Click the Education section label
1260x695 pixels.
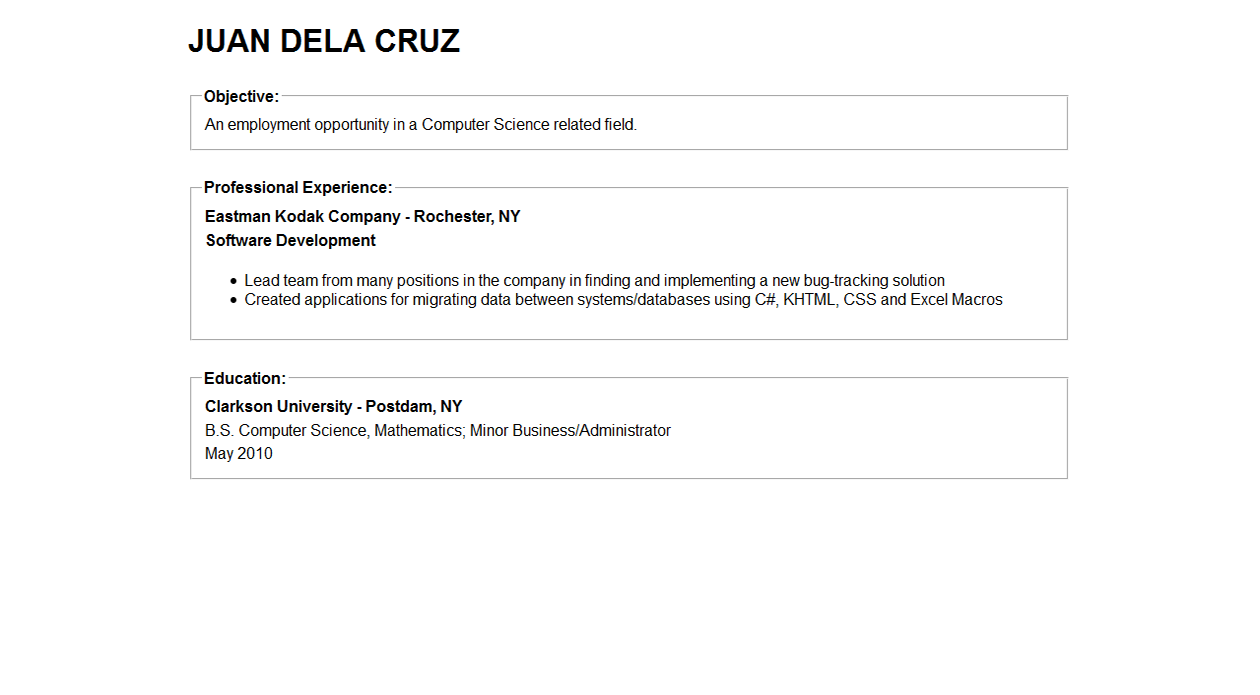(245, 379)
